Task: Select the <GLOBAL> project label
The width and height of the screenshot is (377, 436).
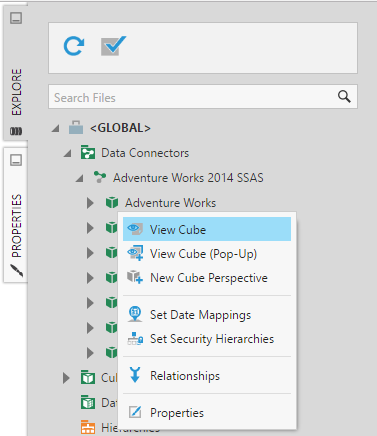Action: pyautogui.click(x=120, y=128)
